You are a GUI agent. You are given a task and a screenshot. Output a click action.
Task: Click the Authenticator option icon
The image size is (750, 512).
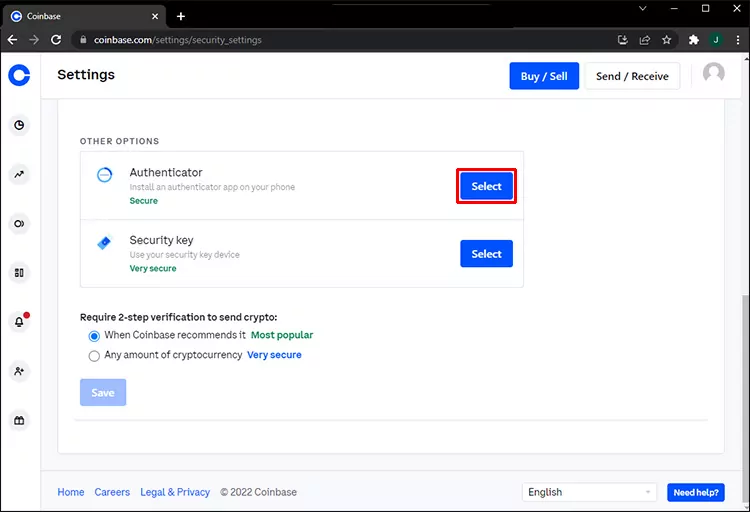click(104, 175)
